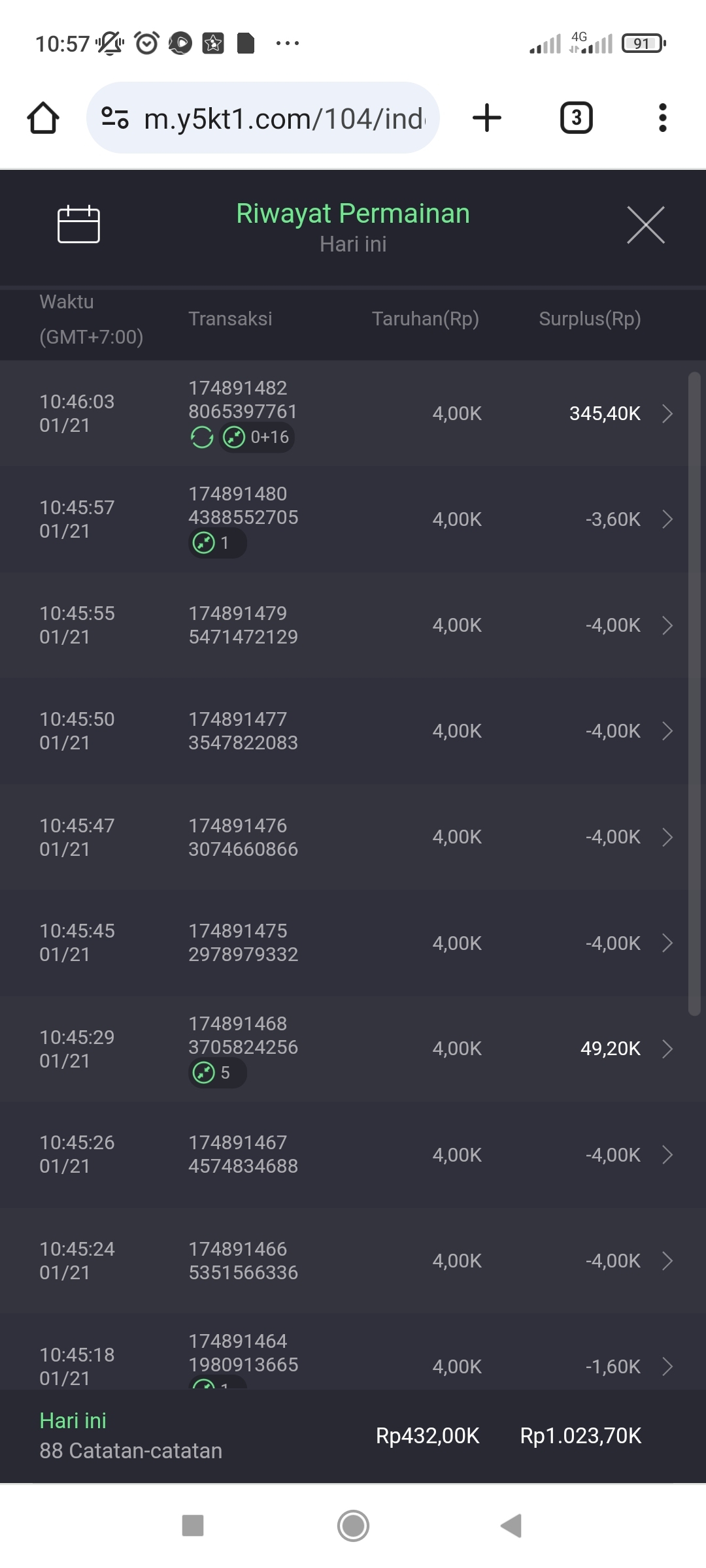Expand the 49,20K surplus transaction details
The height and width of the screenshot is (1568, 706).
[x=667, y=1049]
